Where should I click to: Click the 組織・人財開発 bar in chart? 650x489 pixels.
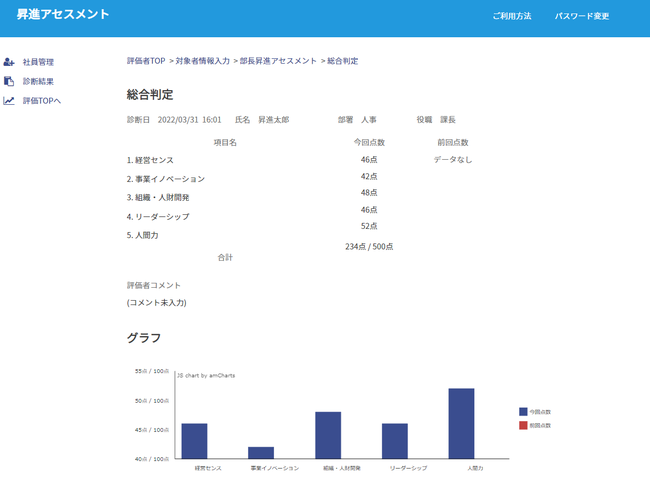pyautogui.click(x=328, y=435)
